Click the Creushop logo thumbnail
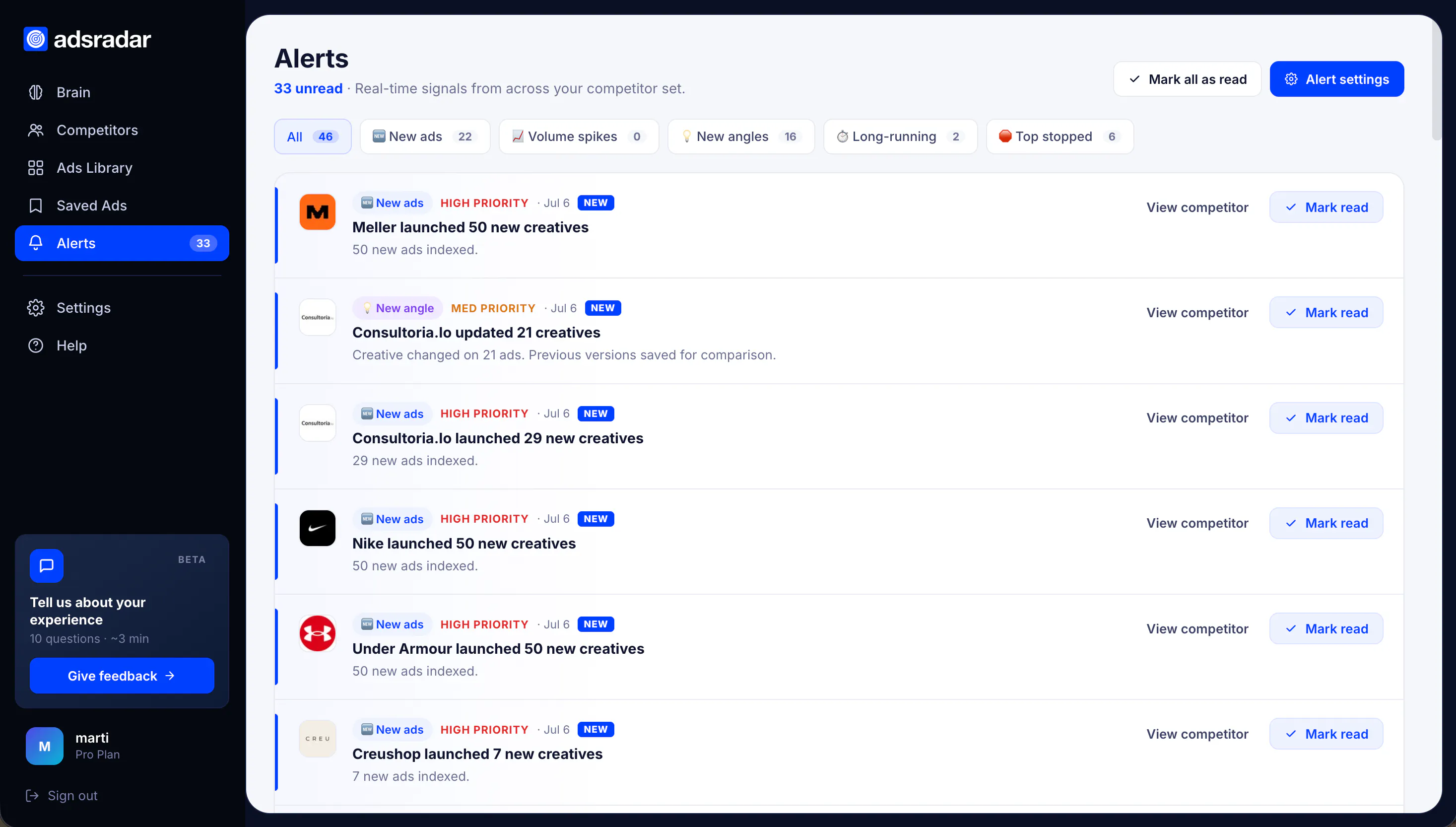1456x827 pixels. point(317,739)
